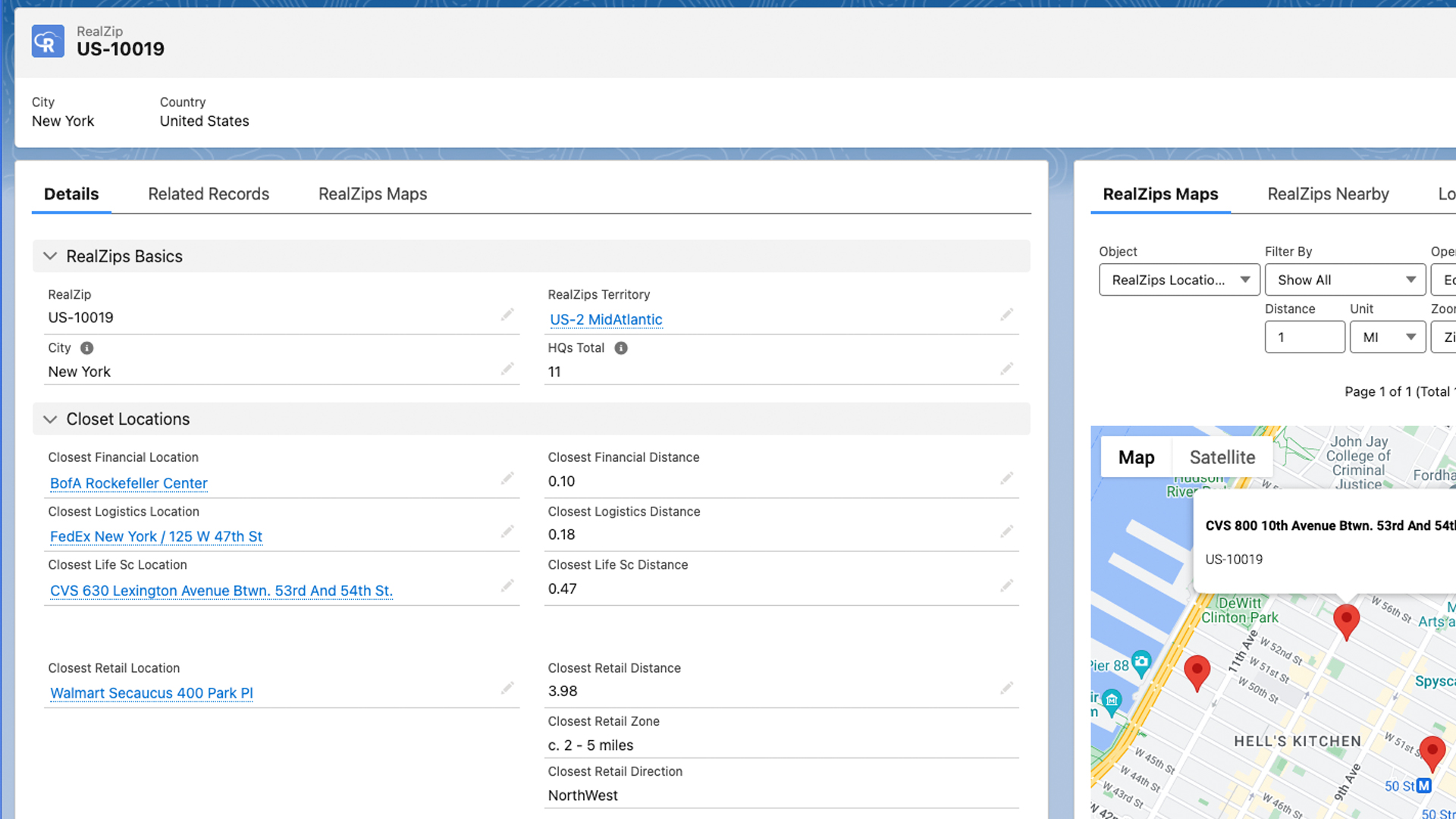Click the Pier 88 camera marker on map
1456x819 pixels.
[1141, 663]
